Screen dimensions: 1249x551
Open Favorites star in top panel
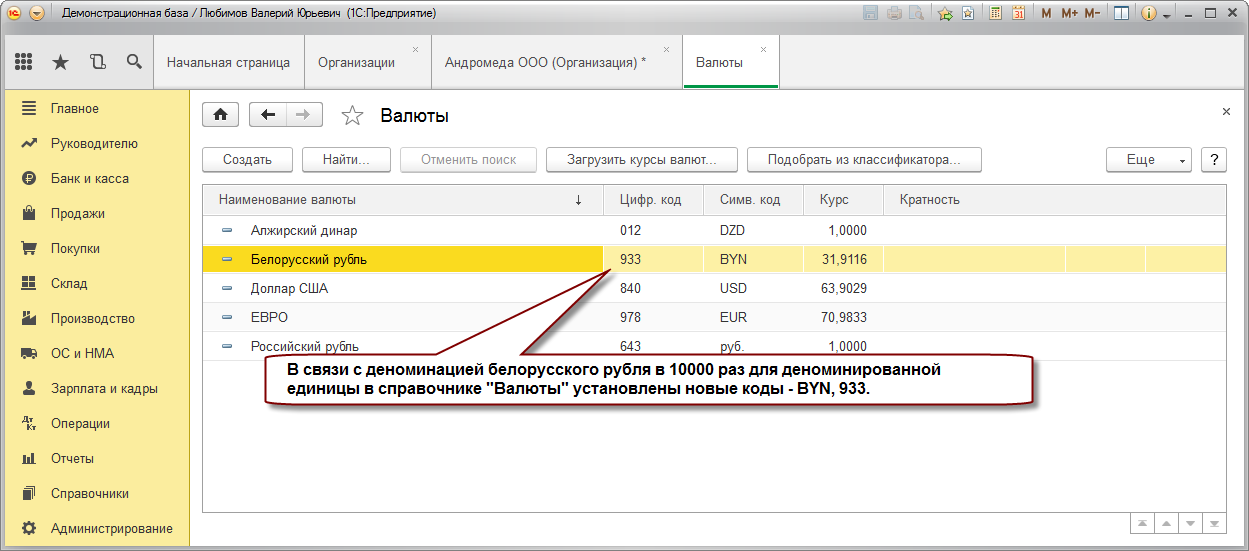pos(60,62)
